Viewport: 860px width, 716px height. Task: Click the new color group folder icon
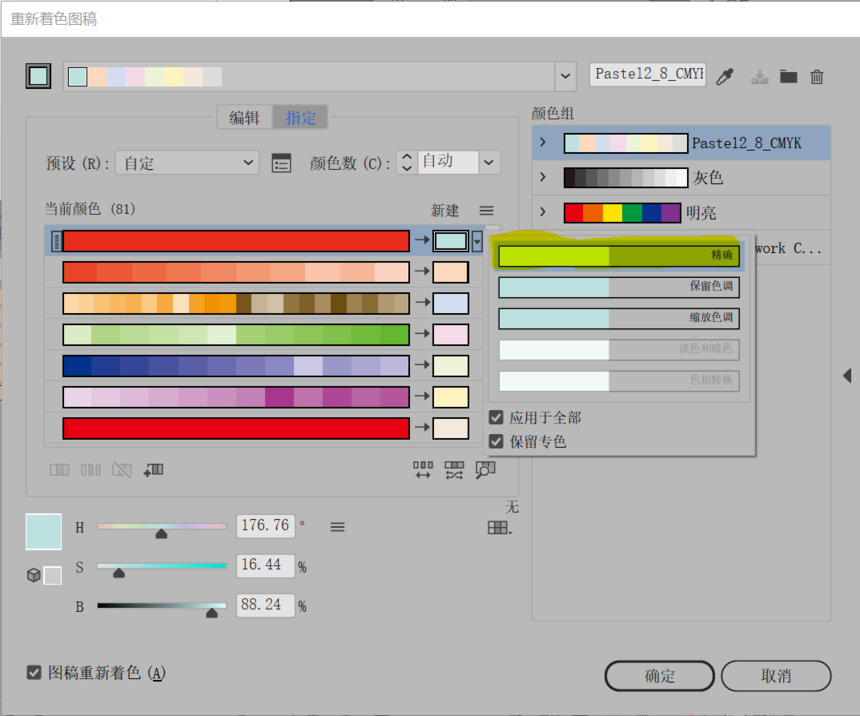[x=788, y=77]
